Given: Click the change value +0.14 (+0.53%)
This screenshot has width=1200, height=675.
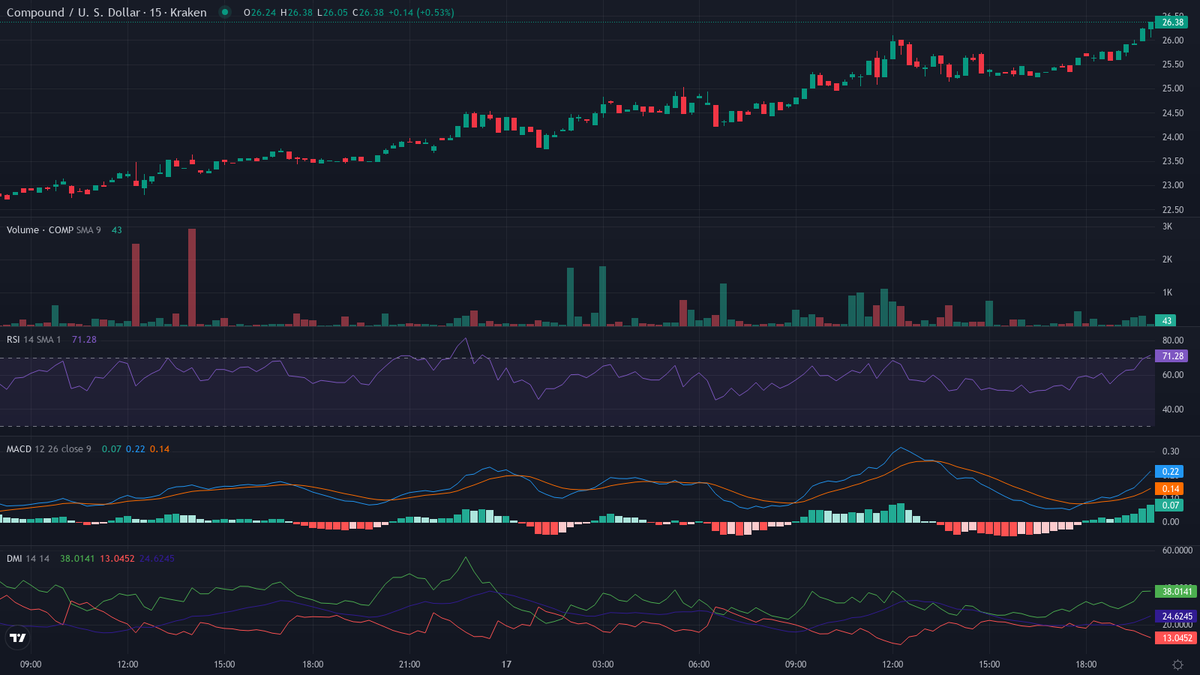Looking at the screenshot, I should [422, 12].
